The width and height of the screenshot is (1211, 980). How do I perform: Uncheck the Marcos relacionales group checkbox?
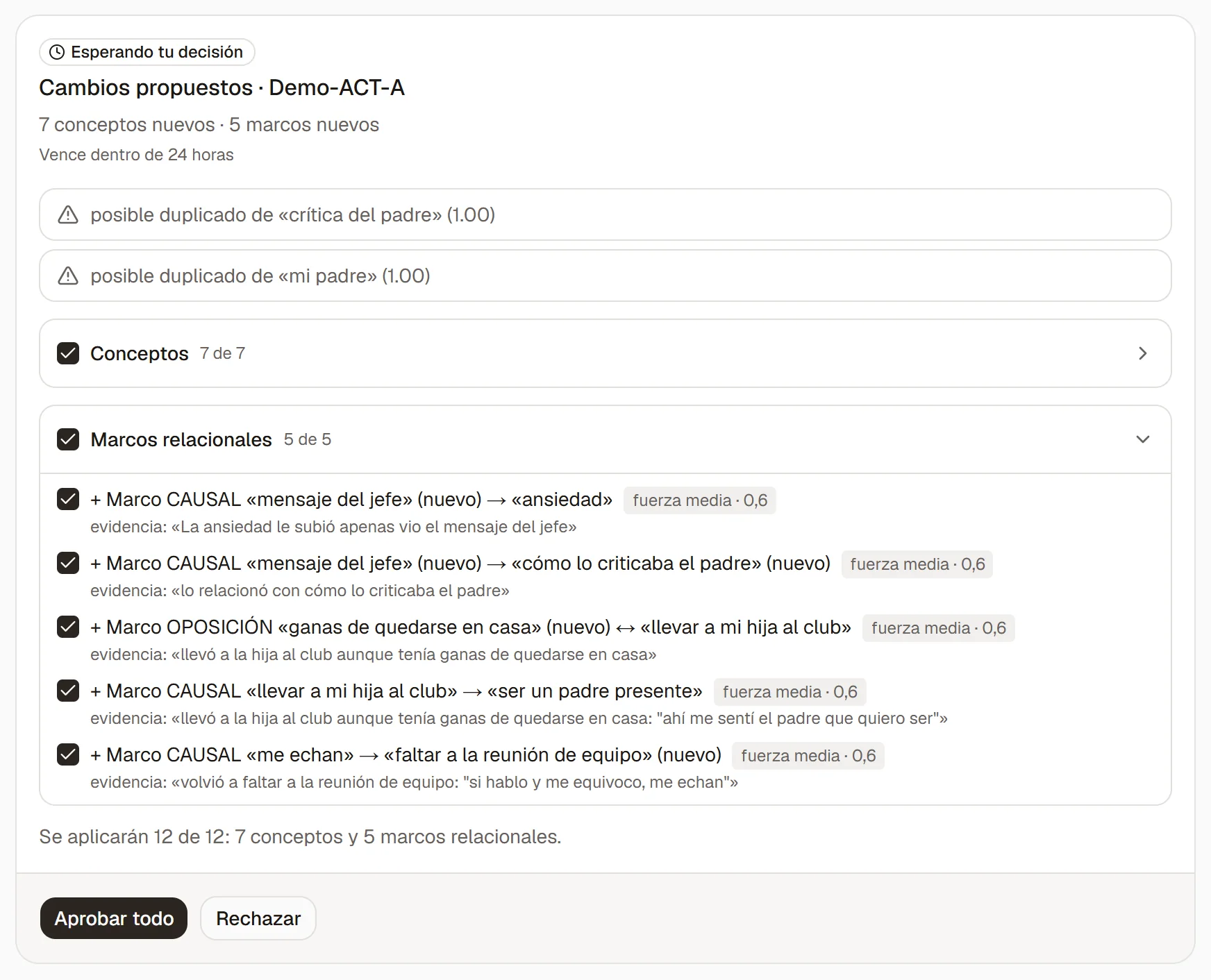click(68, 439)
